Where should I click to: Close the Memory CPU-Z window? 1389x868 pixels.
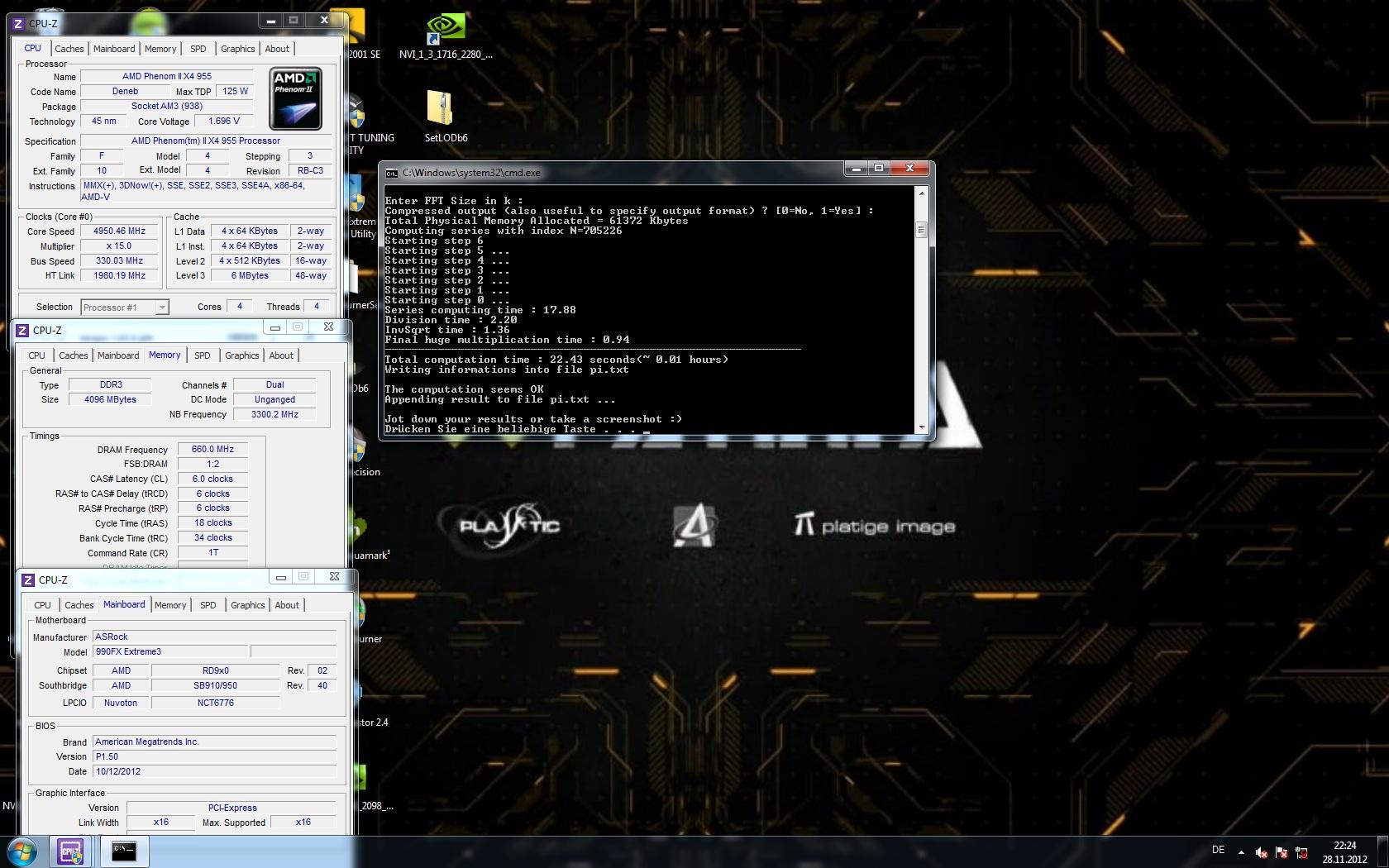(x=328, y=327)
